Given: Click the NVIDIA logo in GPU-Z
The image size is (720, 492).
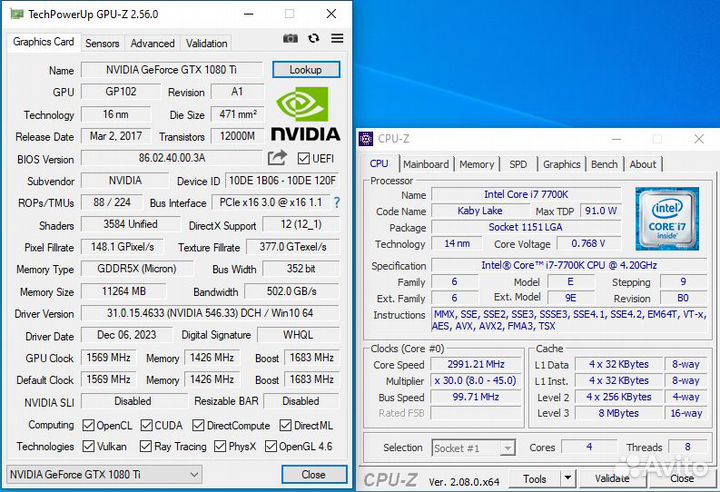Looking at the screenshot, I should [305, 114].
